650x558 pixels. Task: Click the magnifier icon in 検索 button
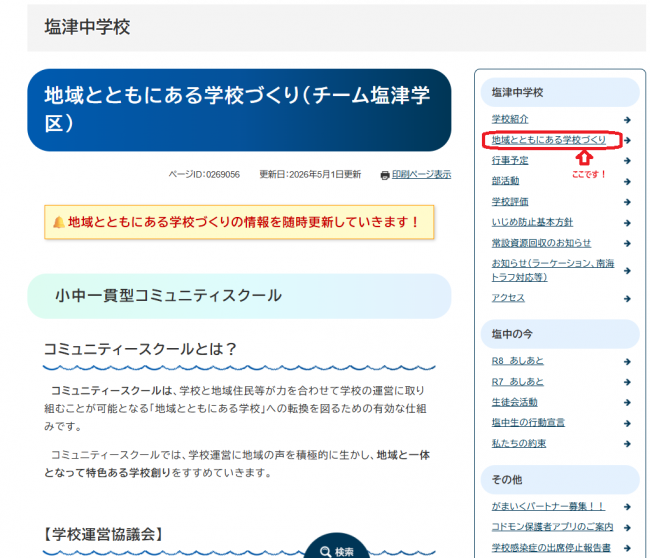coord(325,552)
